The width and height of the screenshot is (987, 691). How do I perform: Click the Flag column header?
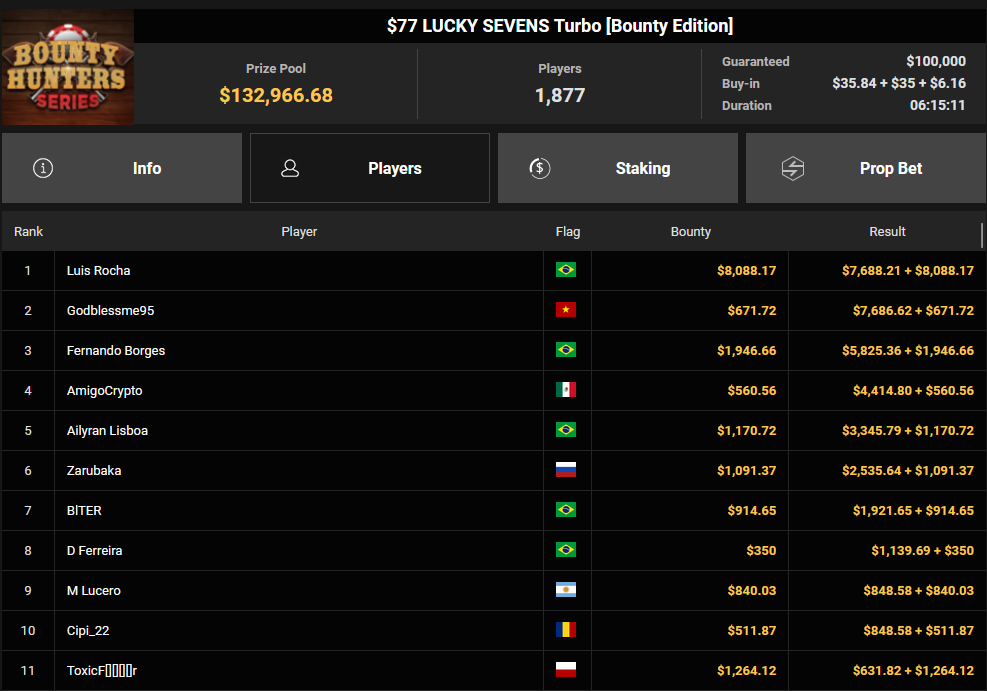[x=568, y=232]
